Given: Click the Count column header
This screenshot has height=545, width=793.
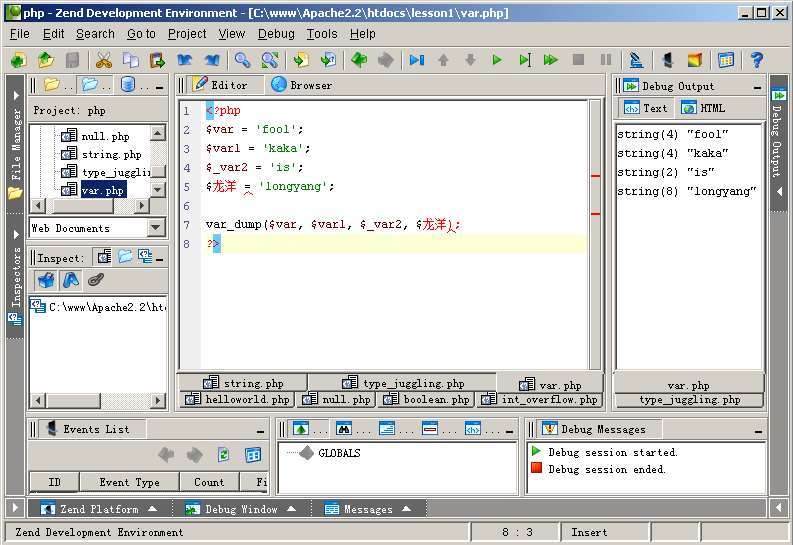Looking at the screenshot, I should pos(209,482).
